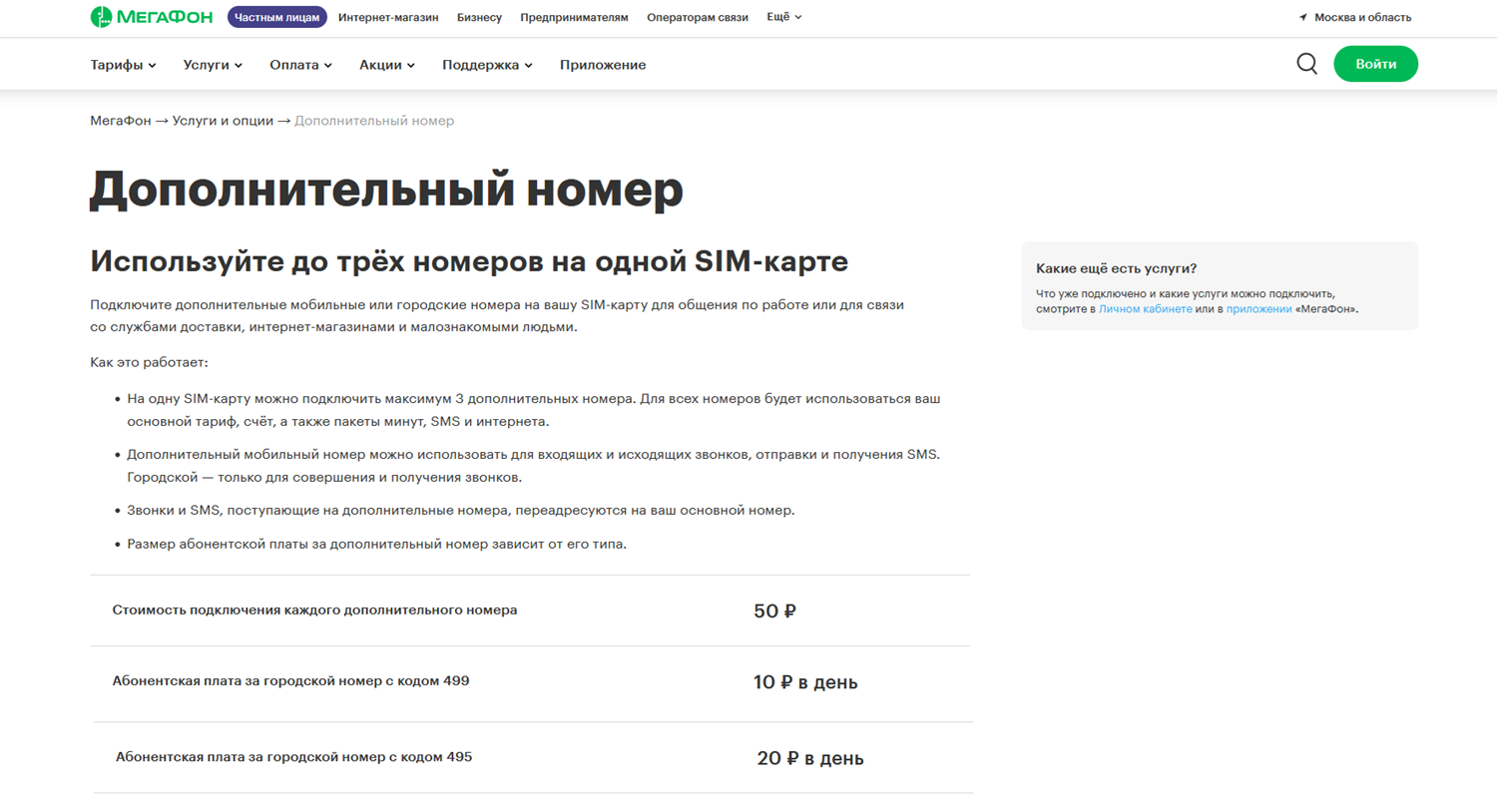Click the heading Используйте до трёх номеров
Viewport: 1497px width, 812px height.
coord(469,261)
